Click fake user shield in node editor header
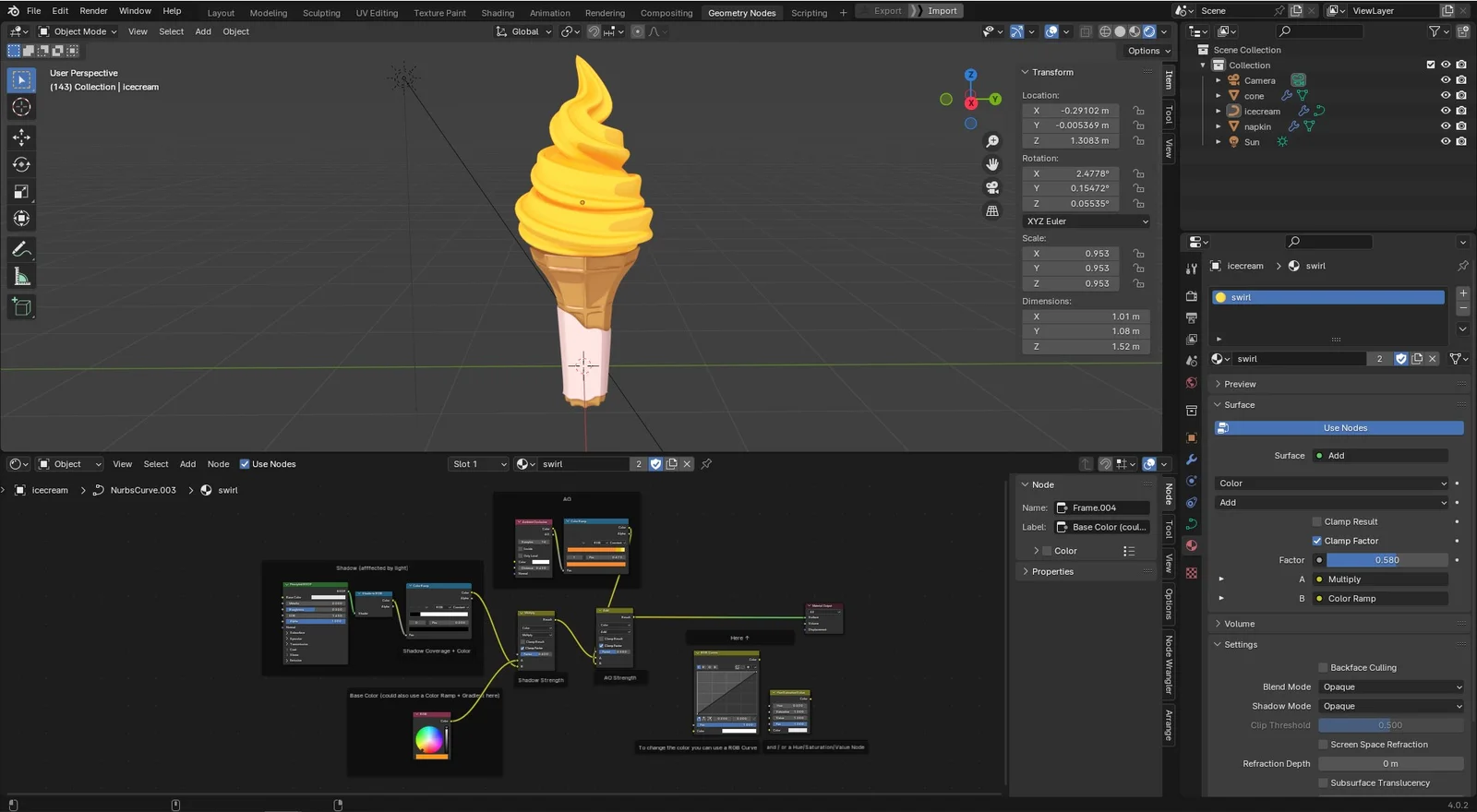This screenshot has width=1477, height=812. tap(655, 464)
